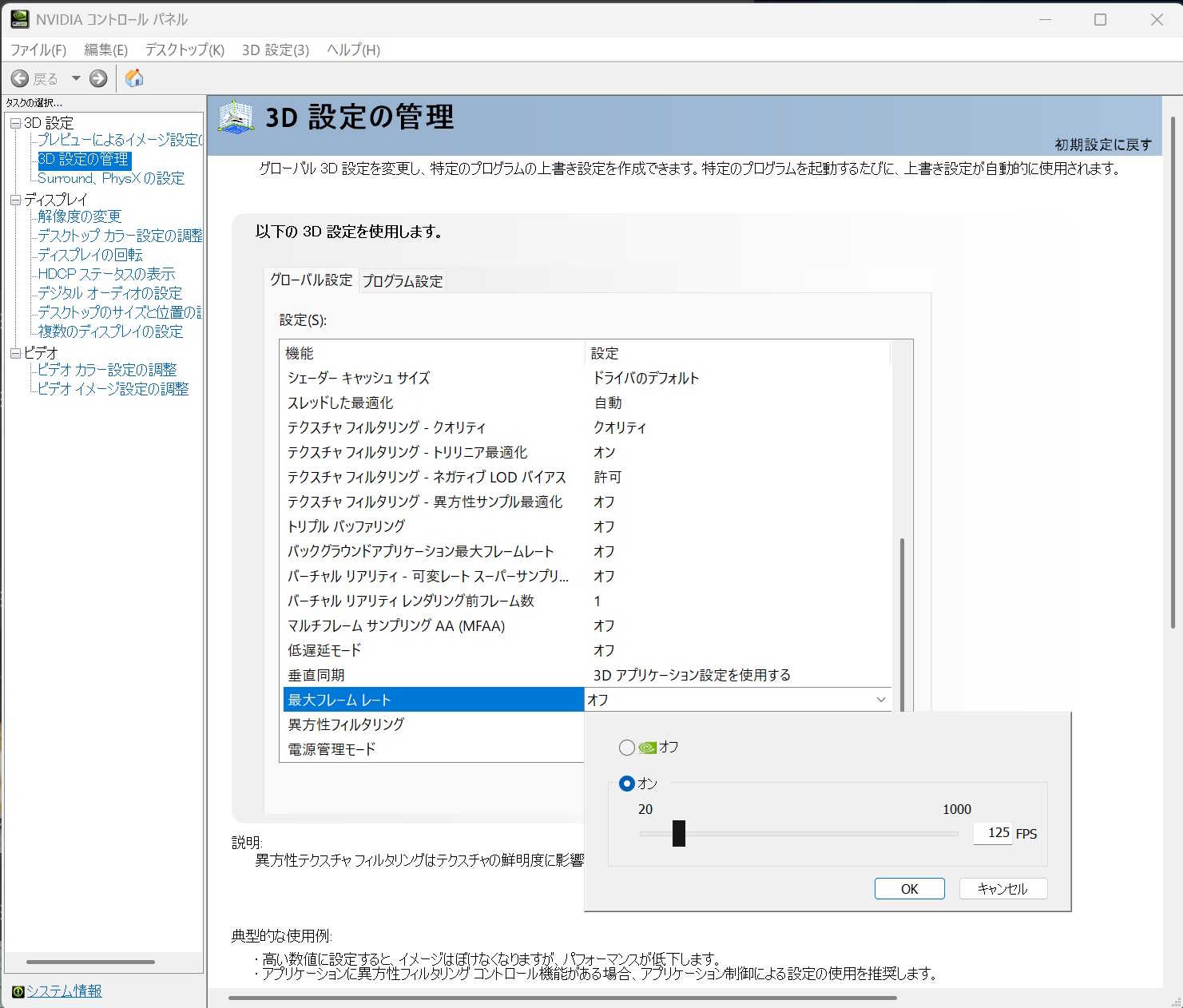1183x1008 pixels.
Task: Open ディスプレイの回転 page
Action: [x=90, y=255]
